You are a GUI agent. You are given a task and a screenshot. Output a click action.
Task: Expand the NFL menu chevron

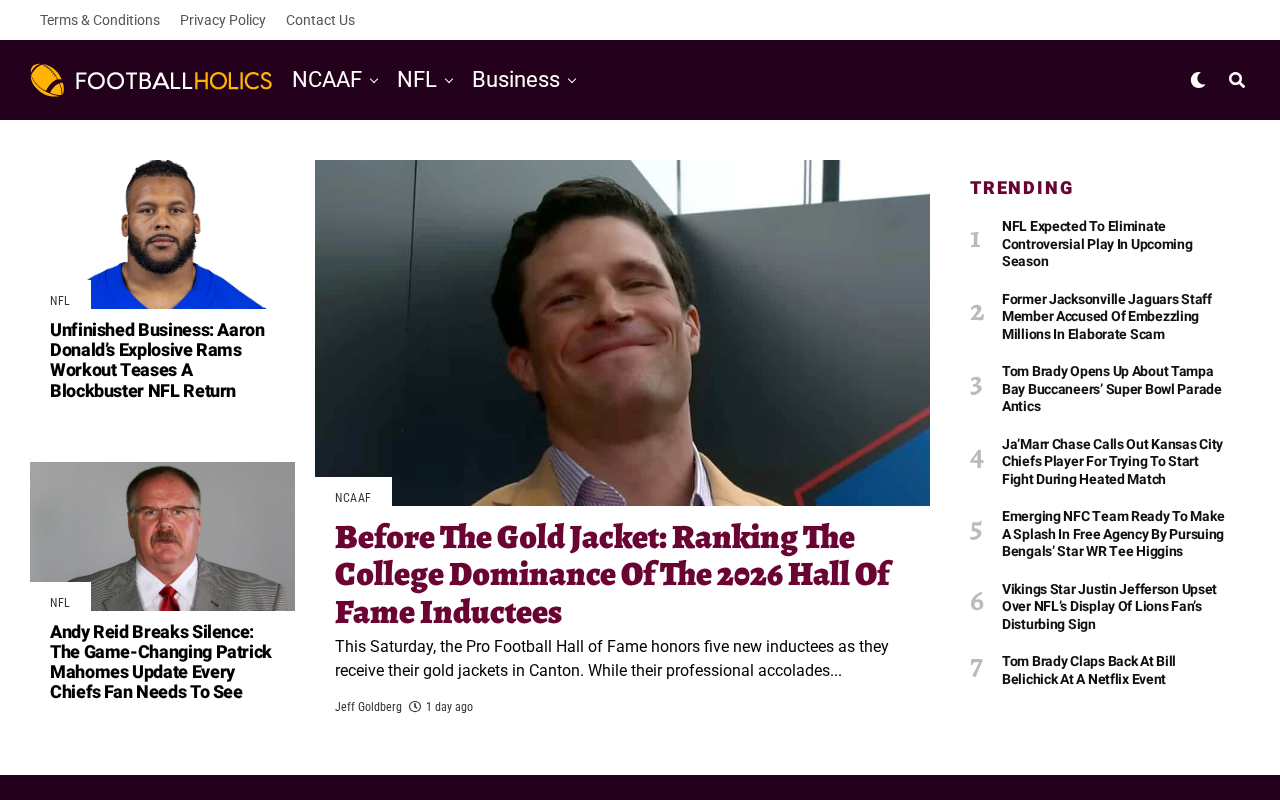449,81
